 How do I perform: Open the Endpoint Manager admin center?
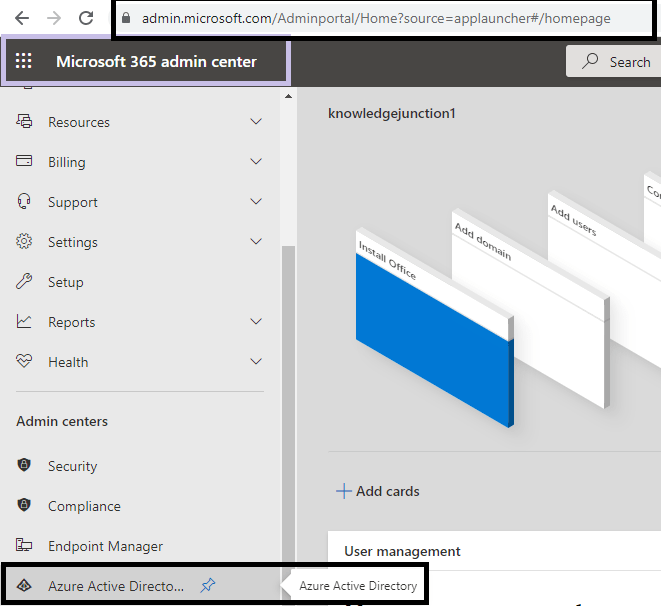(x=140, y=546)
